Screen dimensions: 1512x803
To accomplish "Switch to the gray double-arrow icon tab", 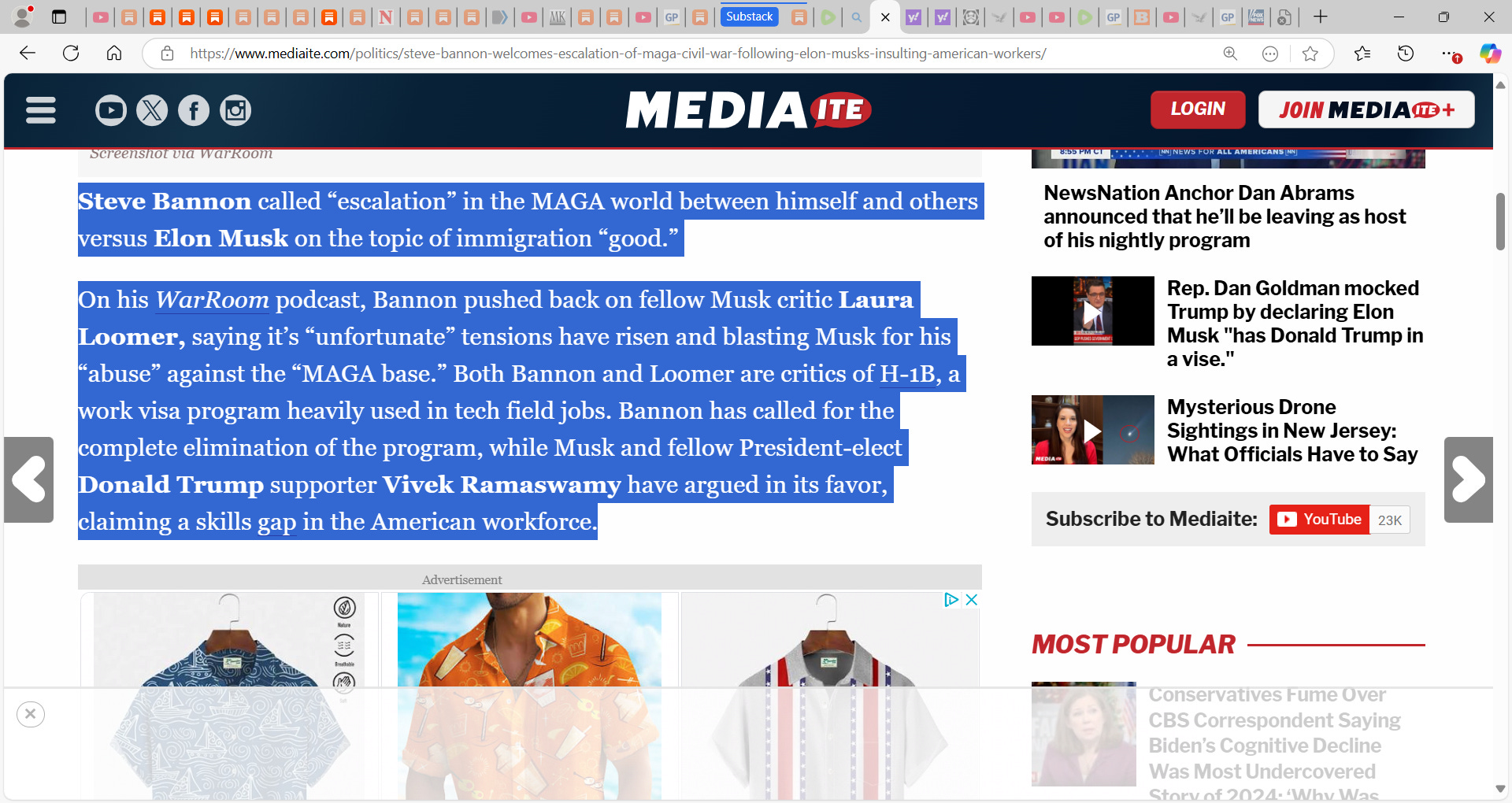I will click(500, 17).
